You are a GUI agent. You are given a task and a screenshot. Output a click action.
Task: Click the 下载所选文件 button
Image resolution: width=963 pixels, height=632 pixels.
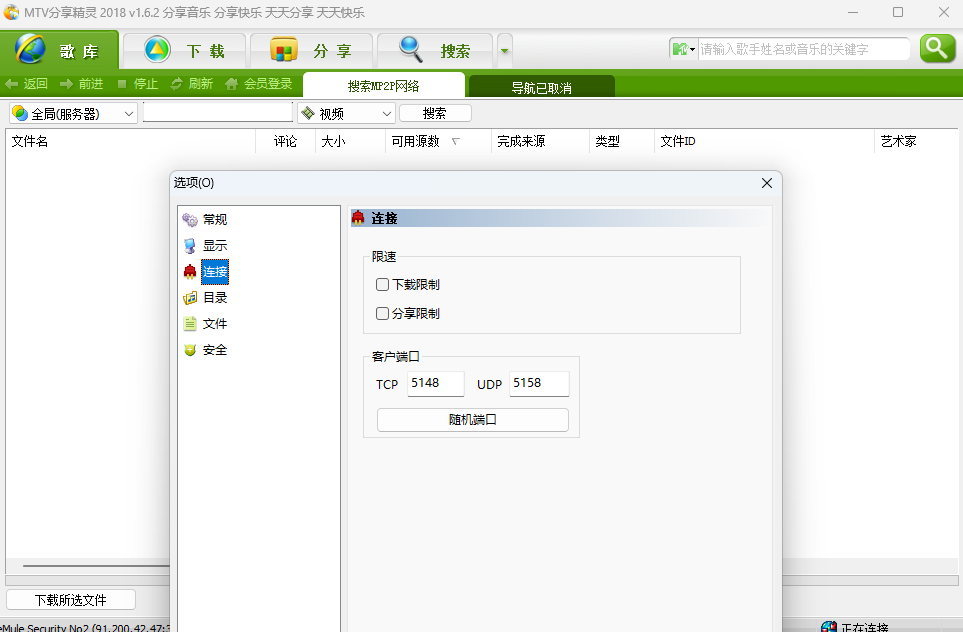point(70,600)
